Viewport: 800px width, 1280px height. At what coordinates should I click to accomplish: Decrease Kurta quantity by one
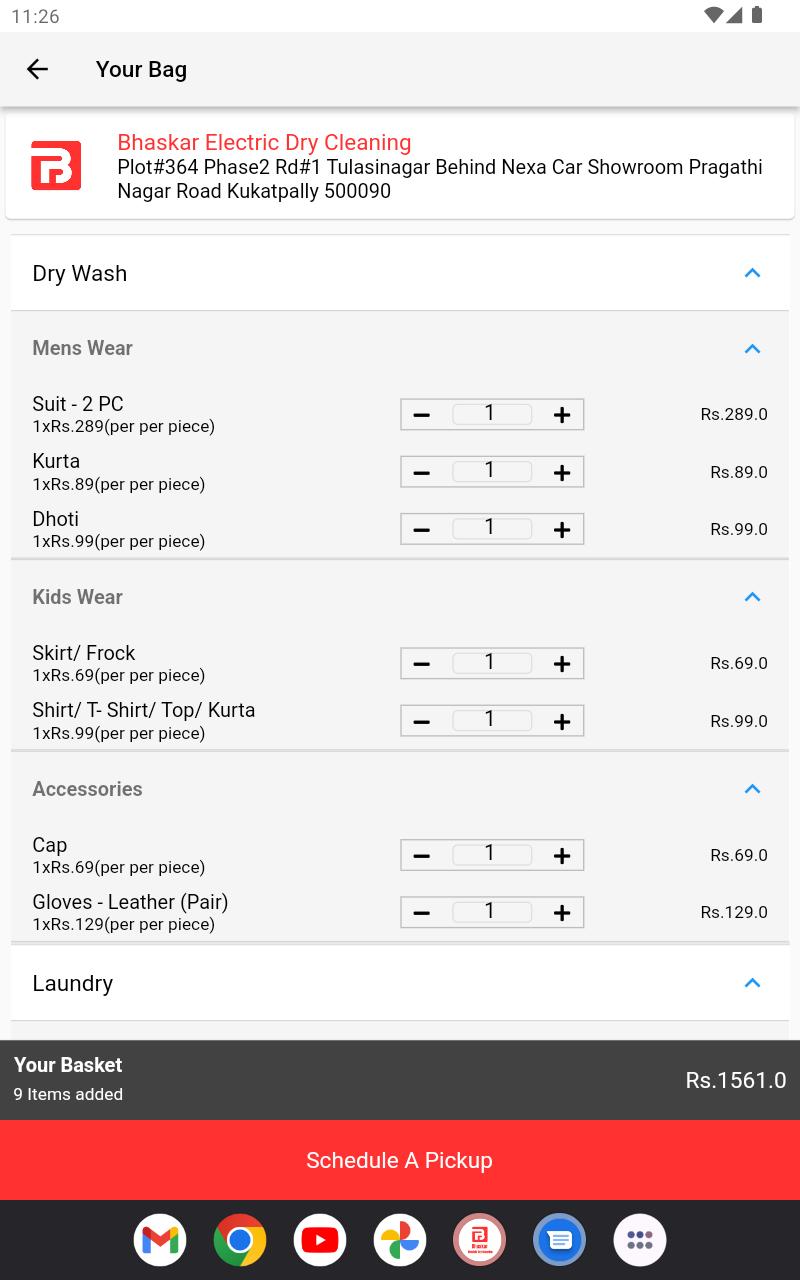[421, 472]
